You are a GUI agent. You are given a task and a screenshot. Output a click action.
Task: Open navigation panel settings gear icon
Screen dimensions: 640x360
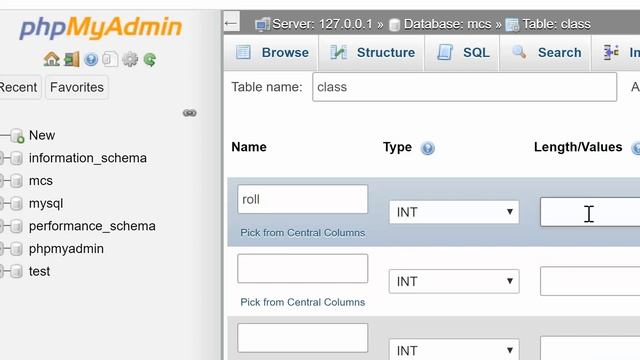[130, 60]
